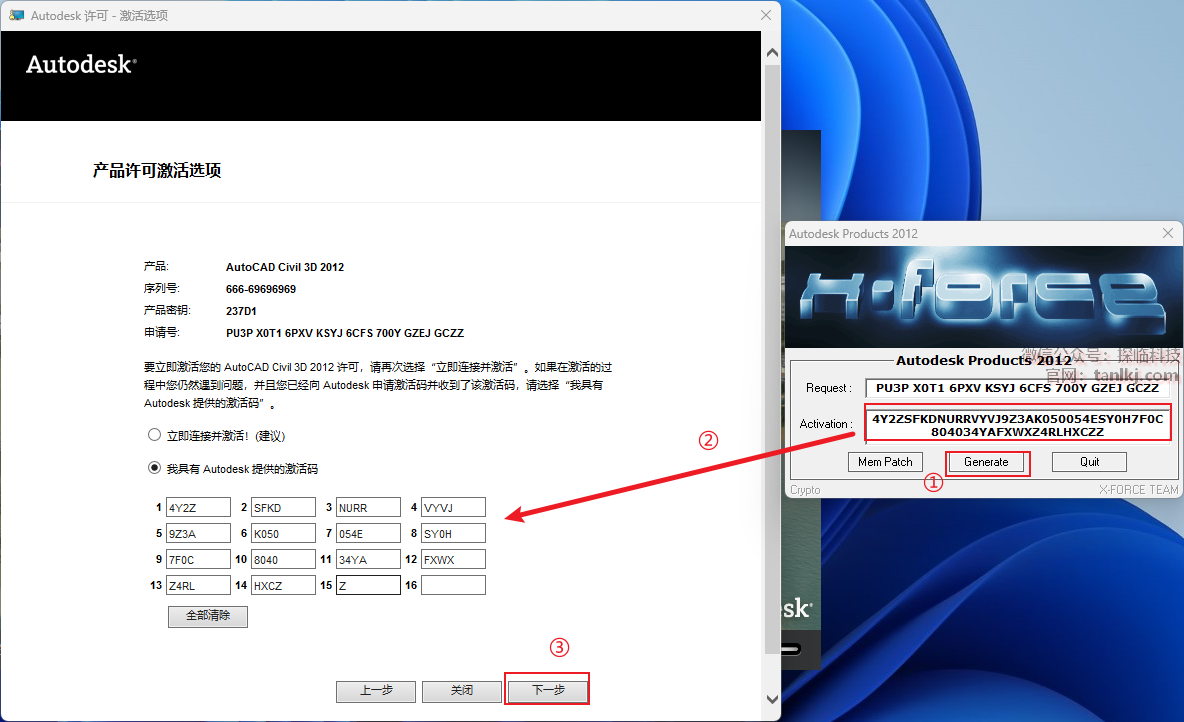Click the 产品许可激活选项 heading
This screenshot has width=1184, height=722.
click(156, 171)
